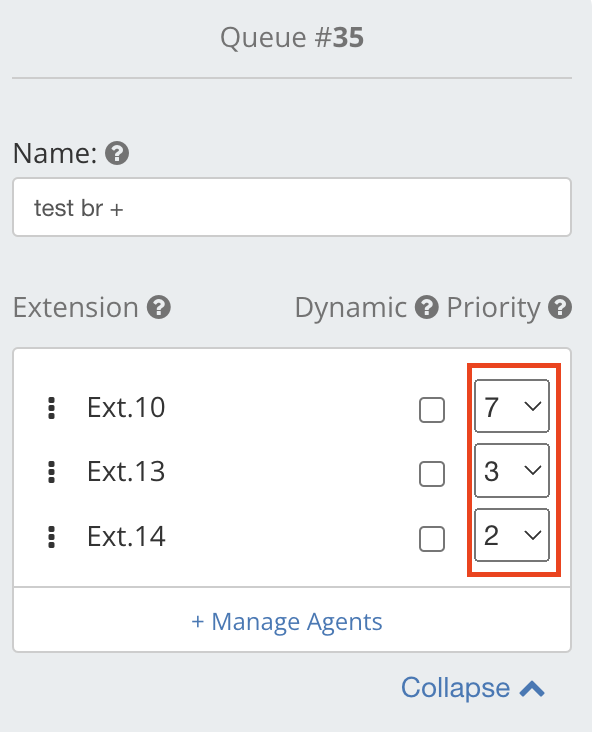Click the Name input field containing test br +
The height and width of the screenshot is (732, 592).
(x=292, y=207)
